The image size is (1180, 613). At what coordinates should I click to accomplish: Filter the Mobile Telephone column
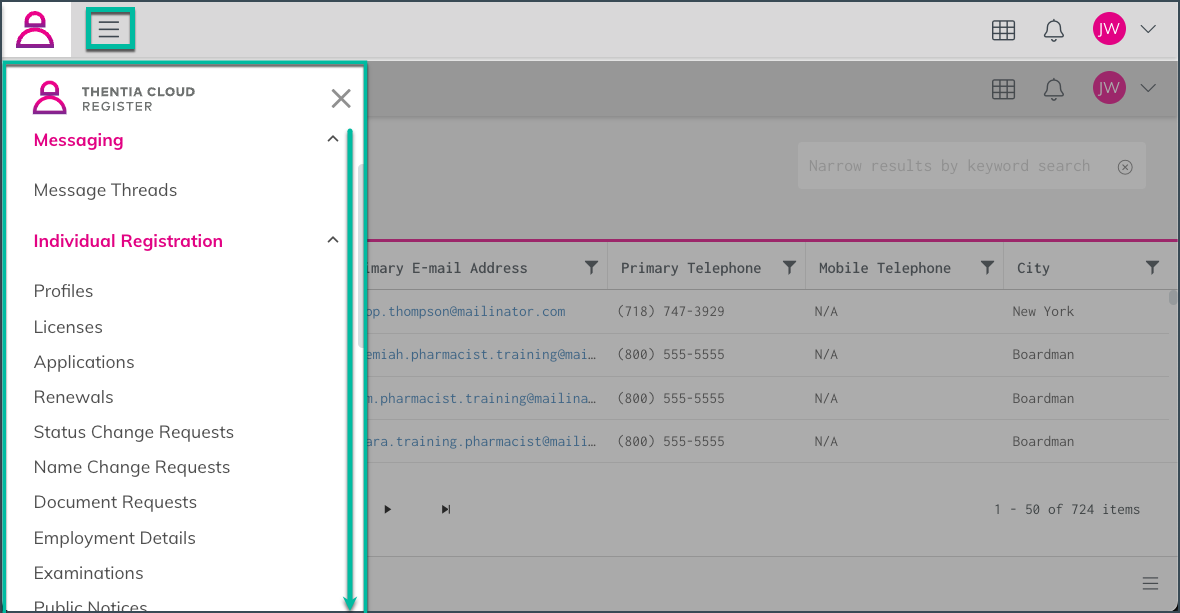(x=987, y=268)
